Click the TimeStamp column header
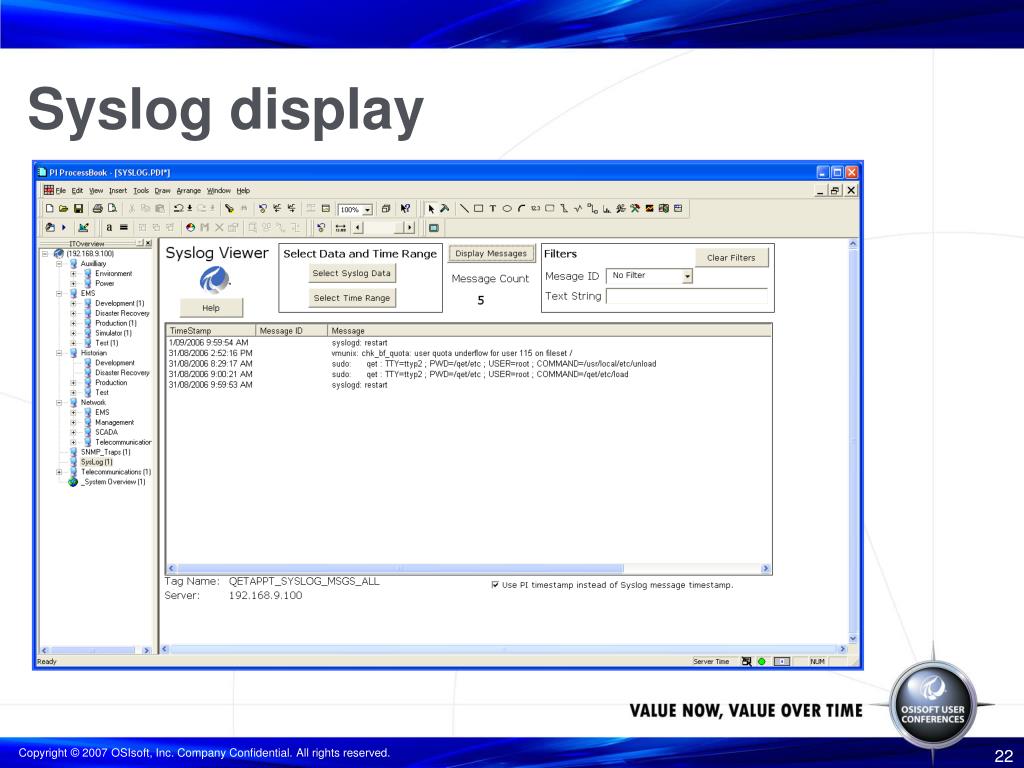The height and width of the screenshot is (768, 1024). [211, 331]
